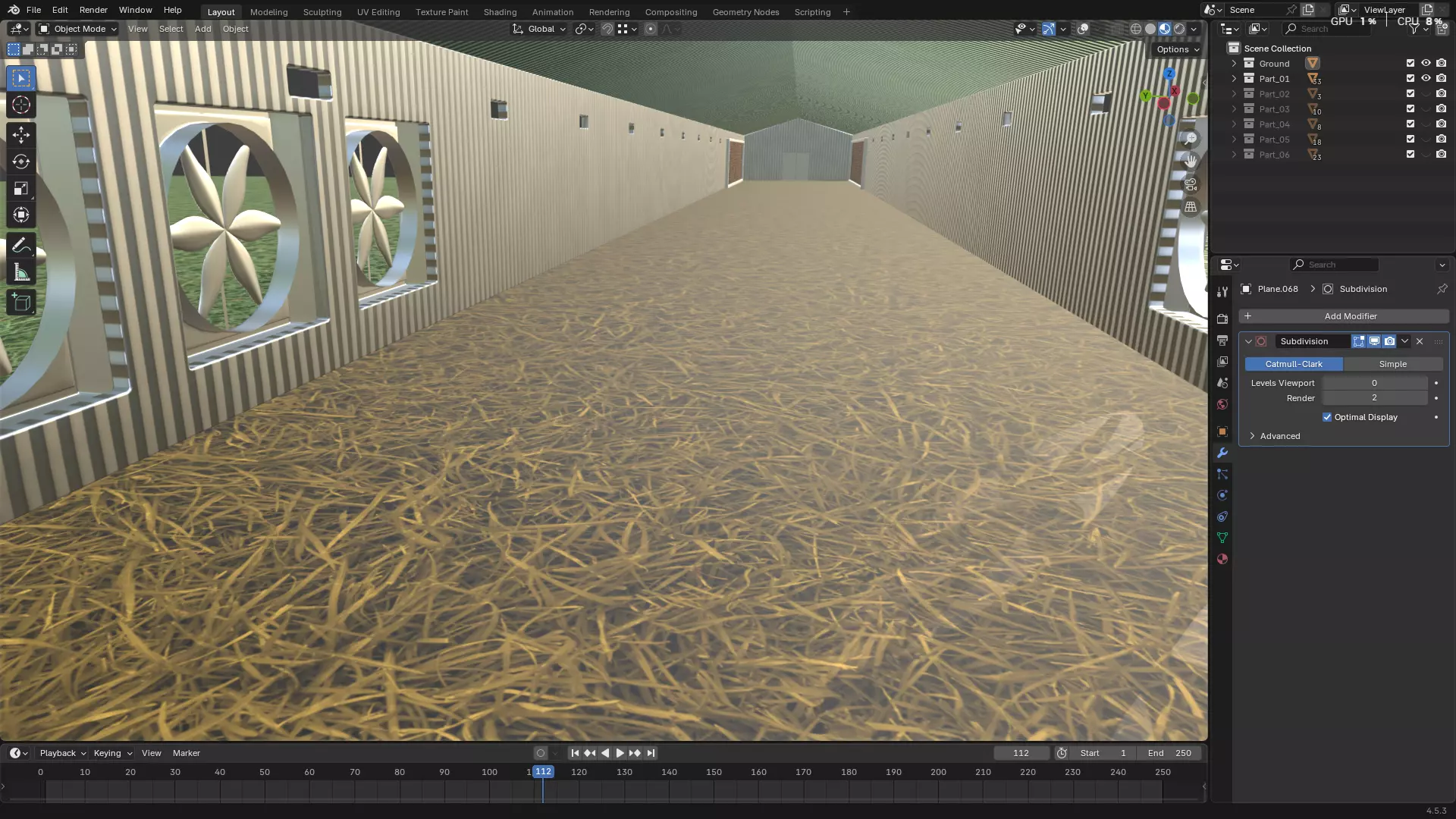
Task: Open the viewport Add menu
Action: (x=202, y=29)
